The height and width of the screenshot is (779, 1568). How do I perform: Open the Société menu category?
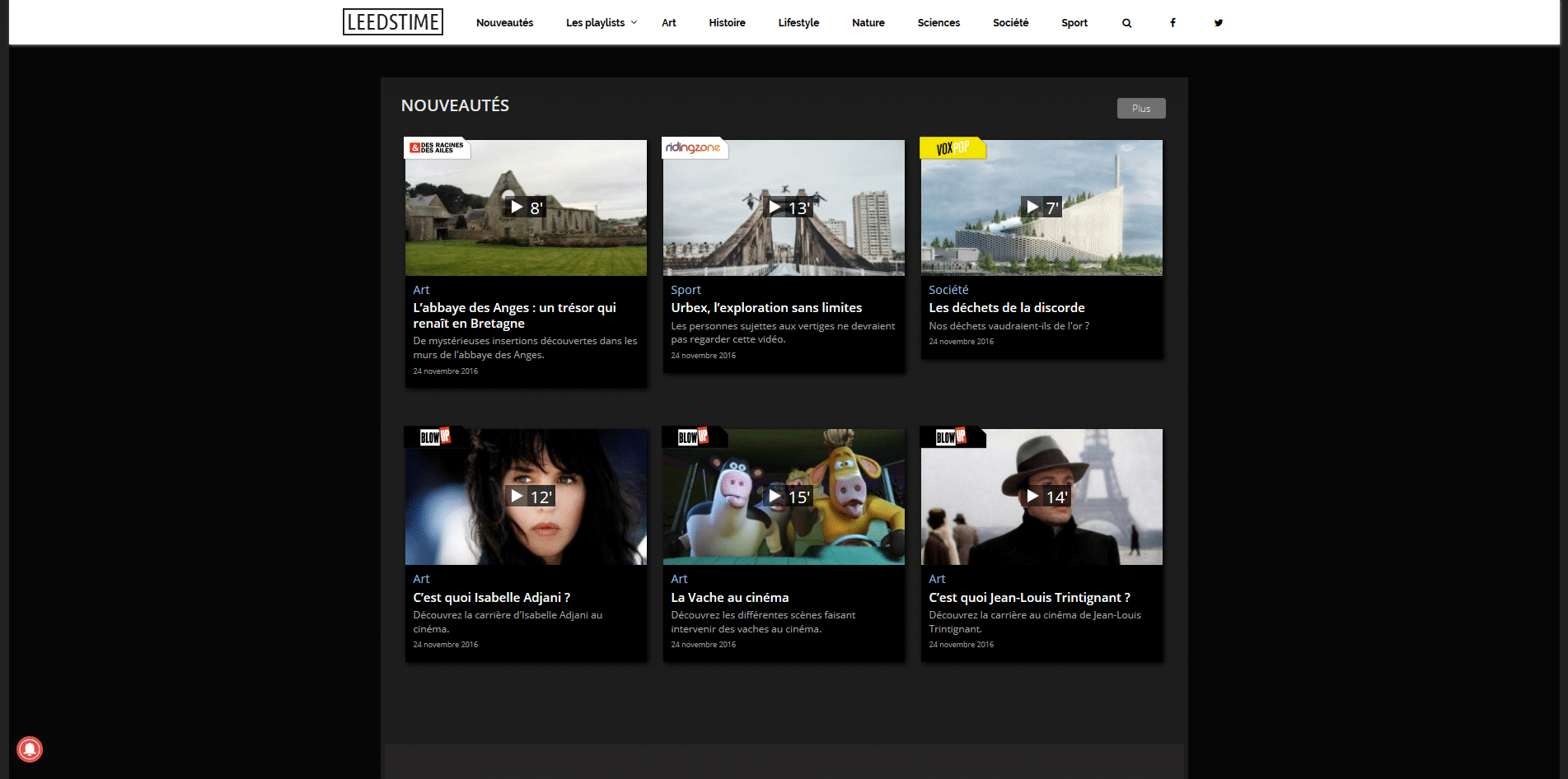1010,23
